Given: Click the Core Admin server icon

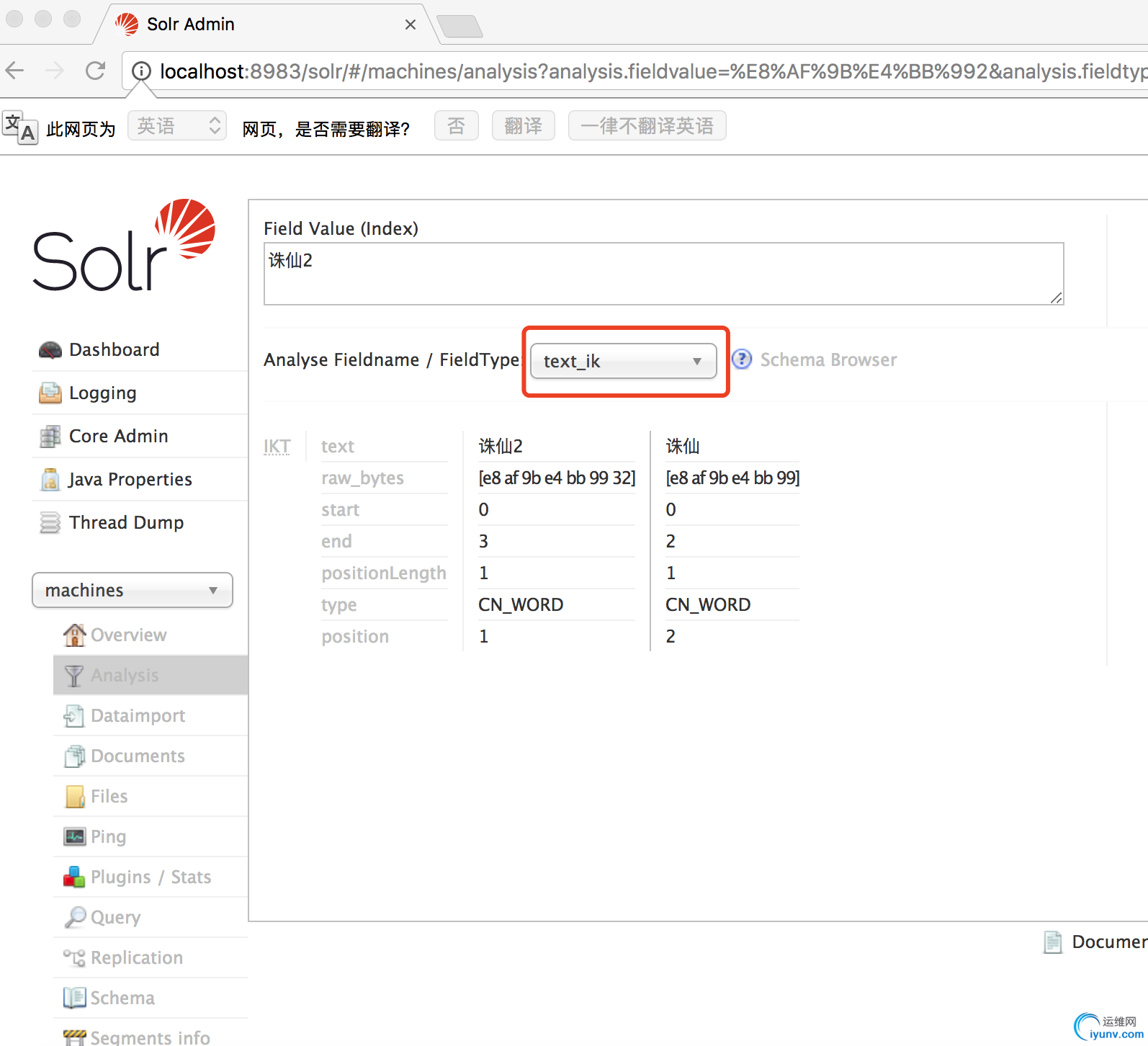Looking at the screenshot, I should (x=50, y=437).
